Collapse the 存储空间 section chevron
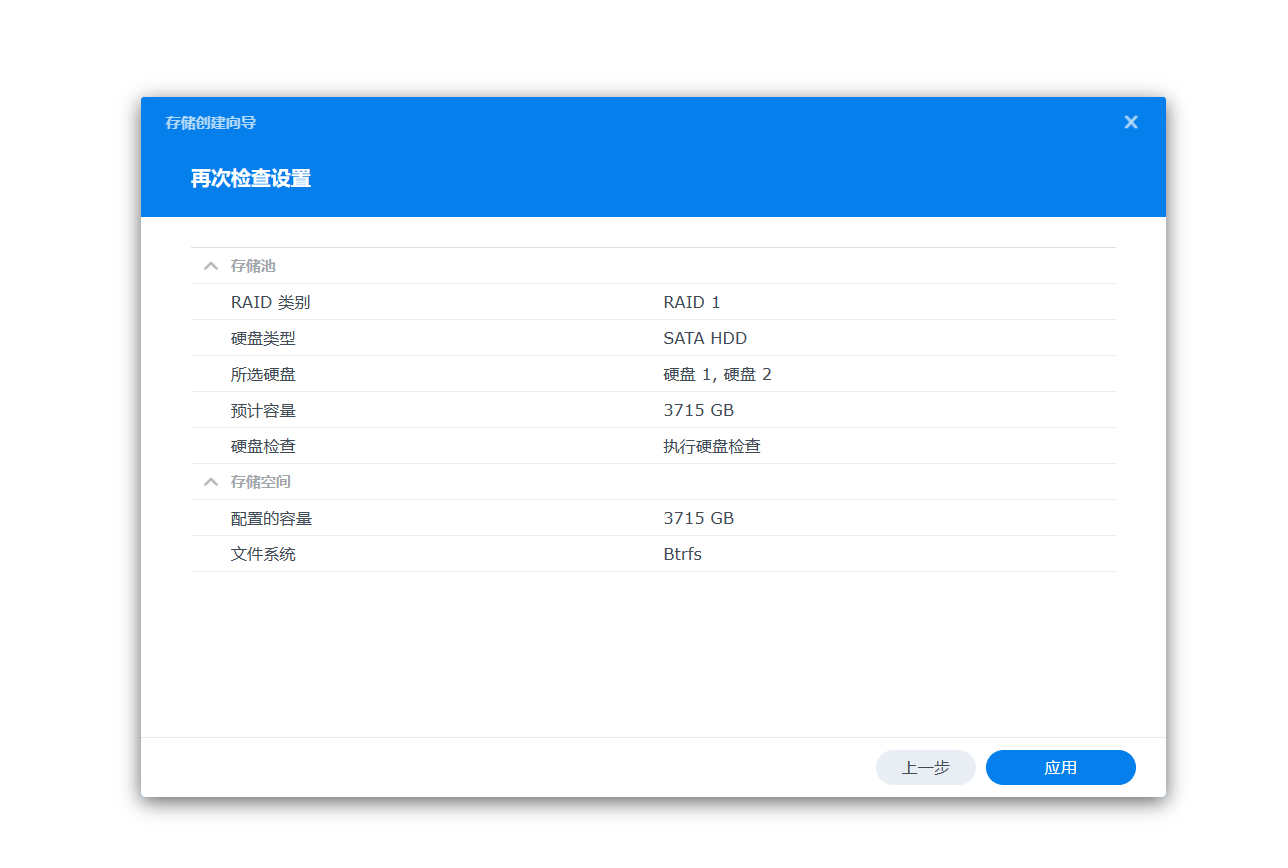The width and height of the screenshot is (1288, 868). 211,482
